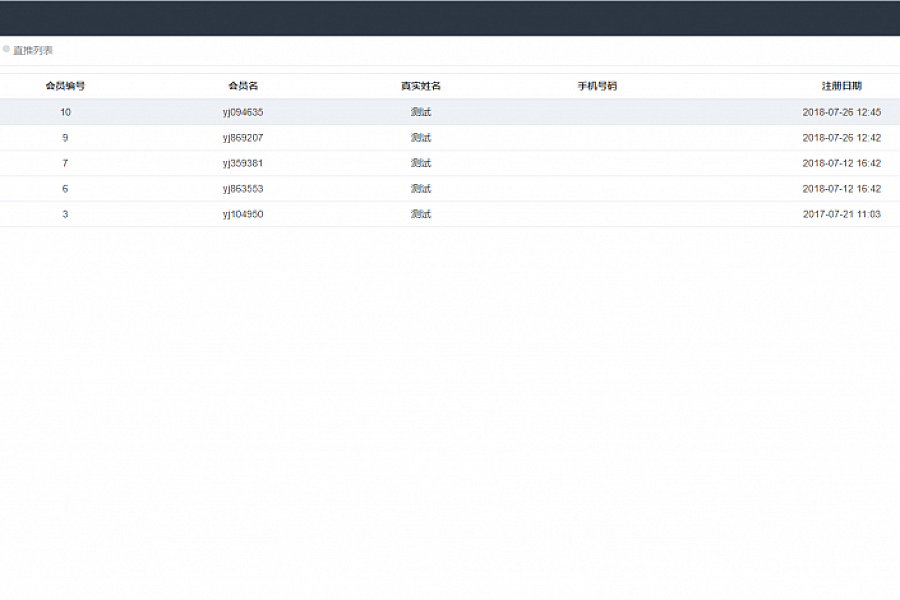
Task: Click 测试 in the yj094635 row
Action: [x=421, y=112]
